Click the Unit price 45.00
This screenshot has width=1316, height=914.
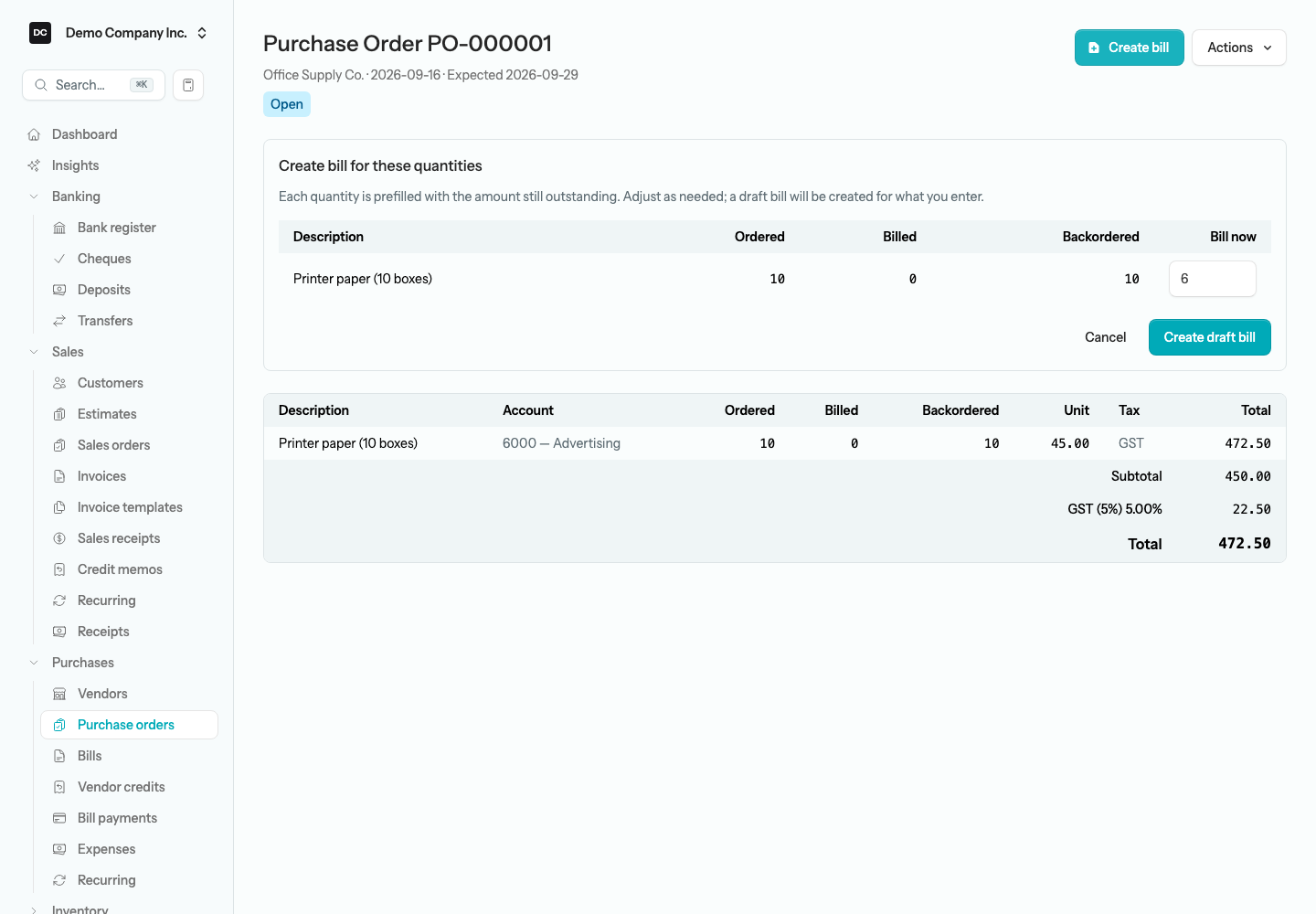pyautogui.click(x=1069, y=443)
